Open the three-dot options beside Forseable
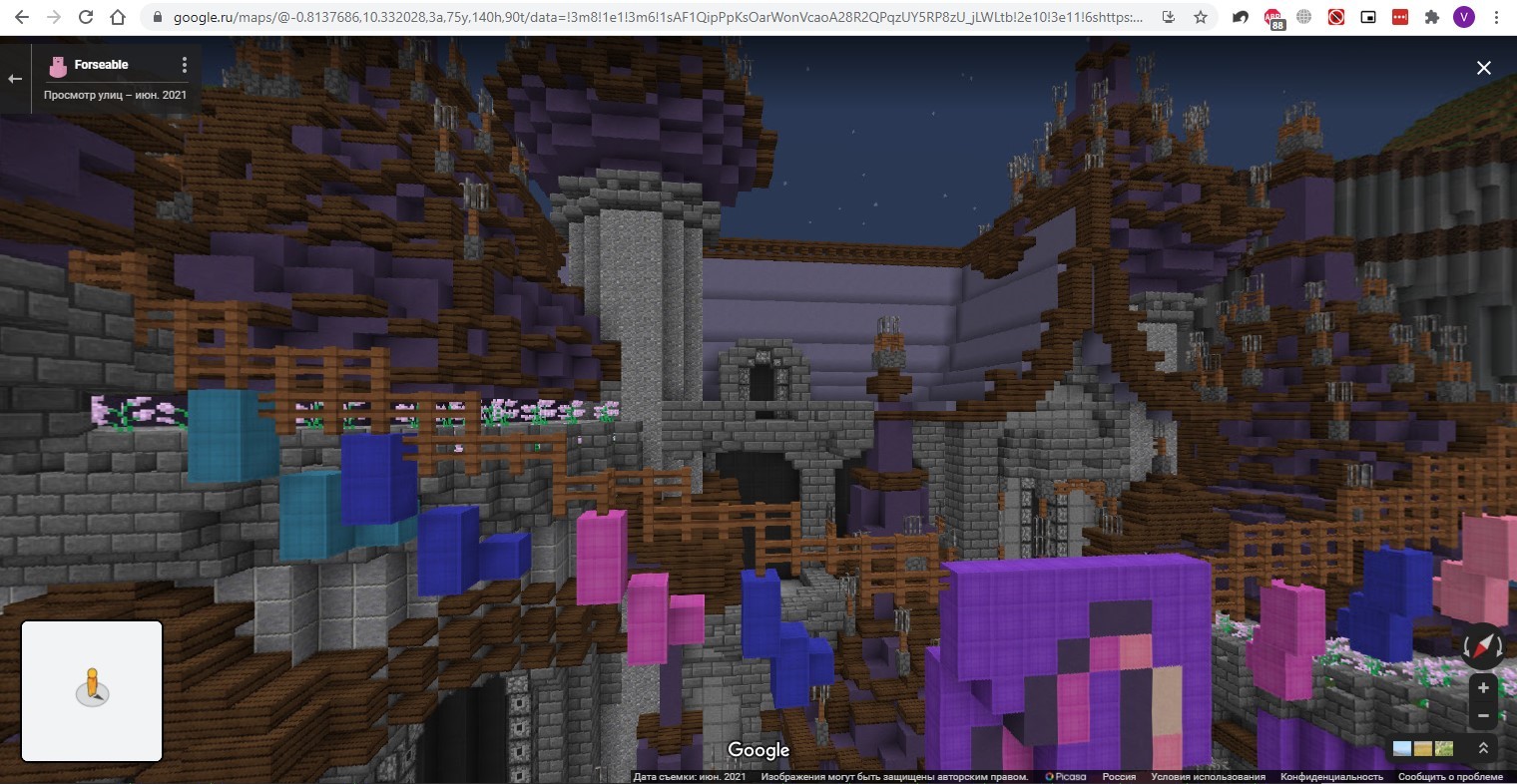 [x=184, y=65]
